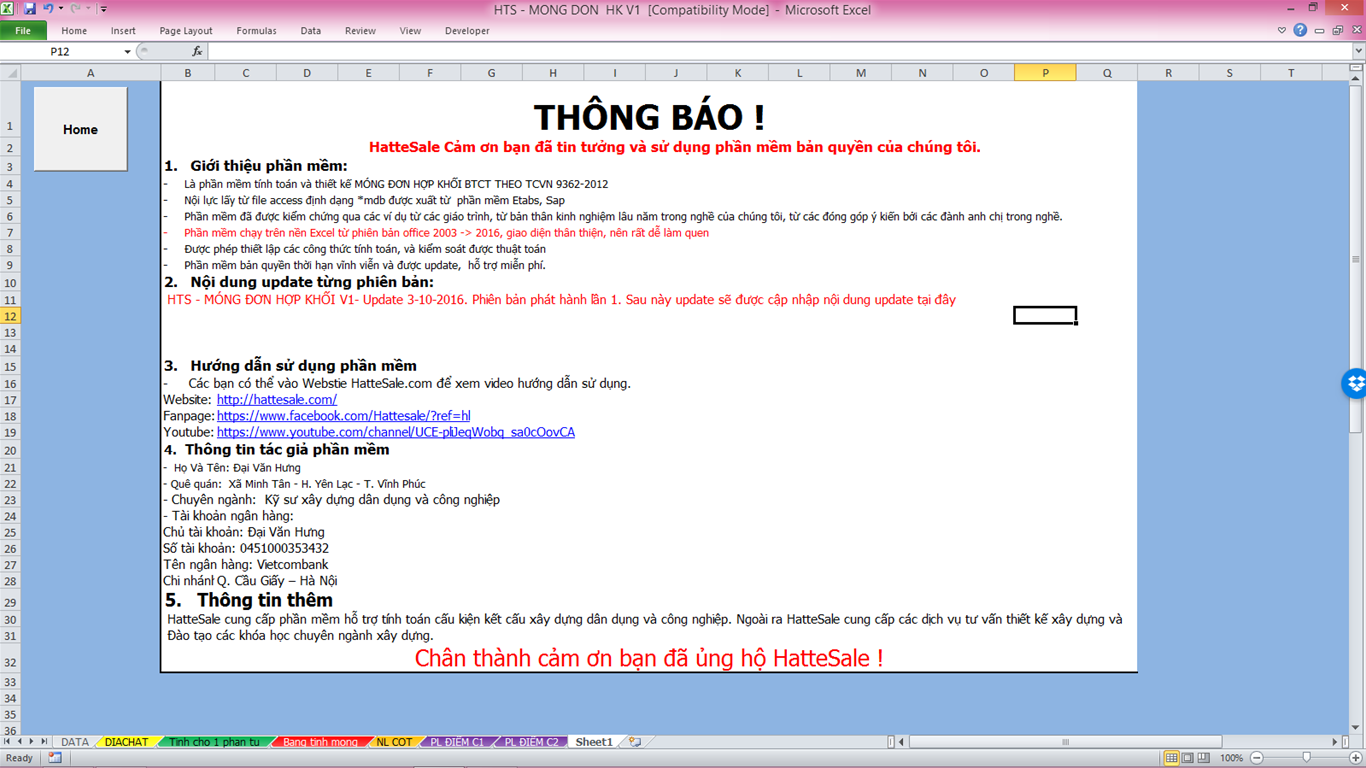
Task: Switch to the Home ribbon tab
Action: (74, 31)
